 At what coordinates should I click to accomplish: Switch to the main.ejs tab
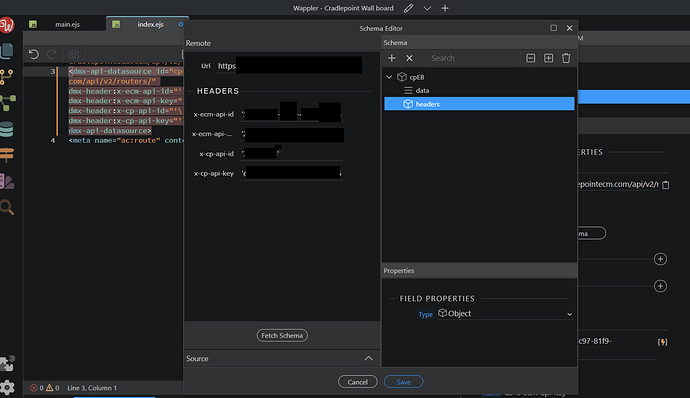tap(67, 24)
